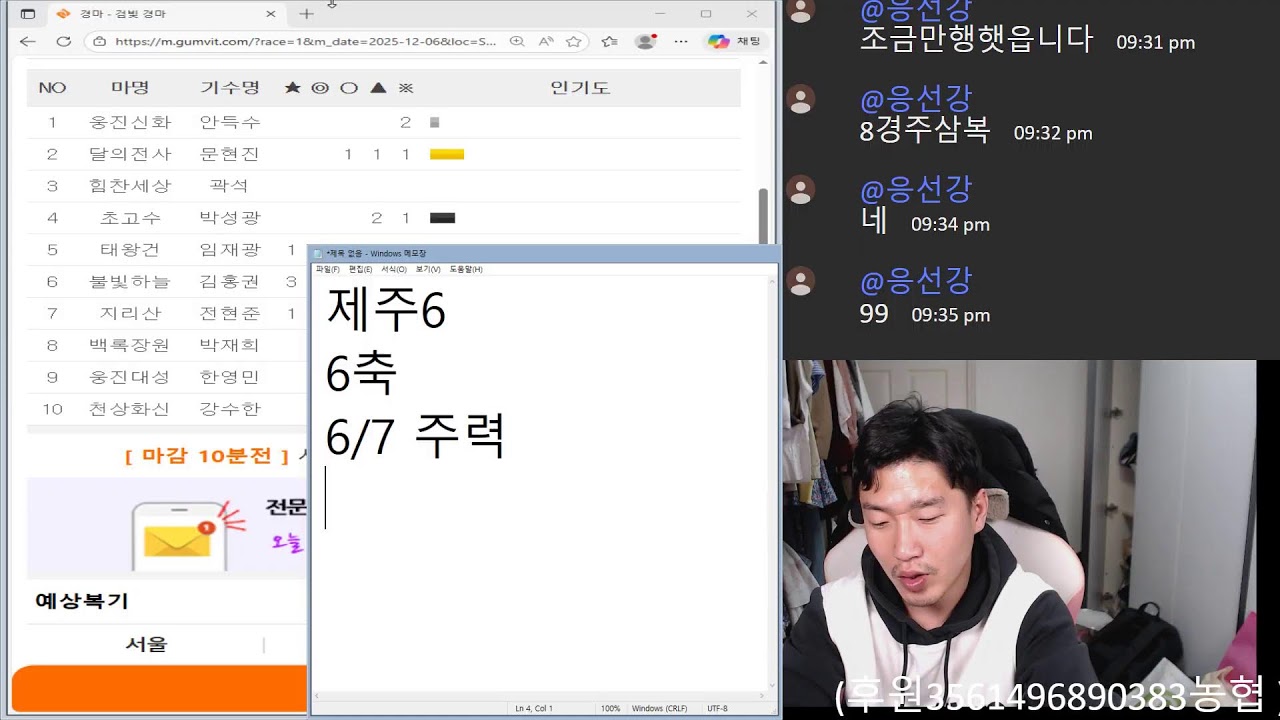This screenshot has width=1280, height=720.
Task: Close the 경마 - 검빛 경마 tab
Action: click(x=270, y=14)
